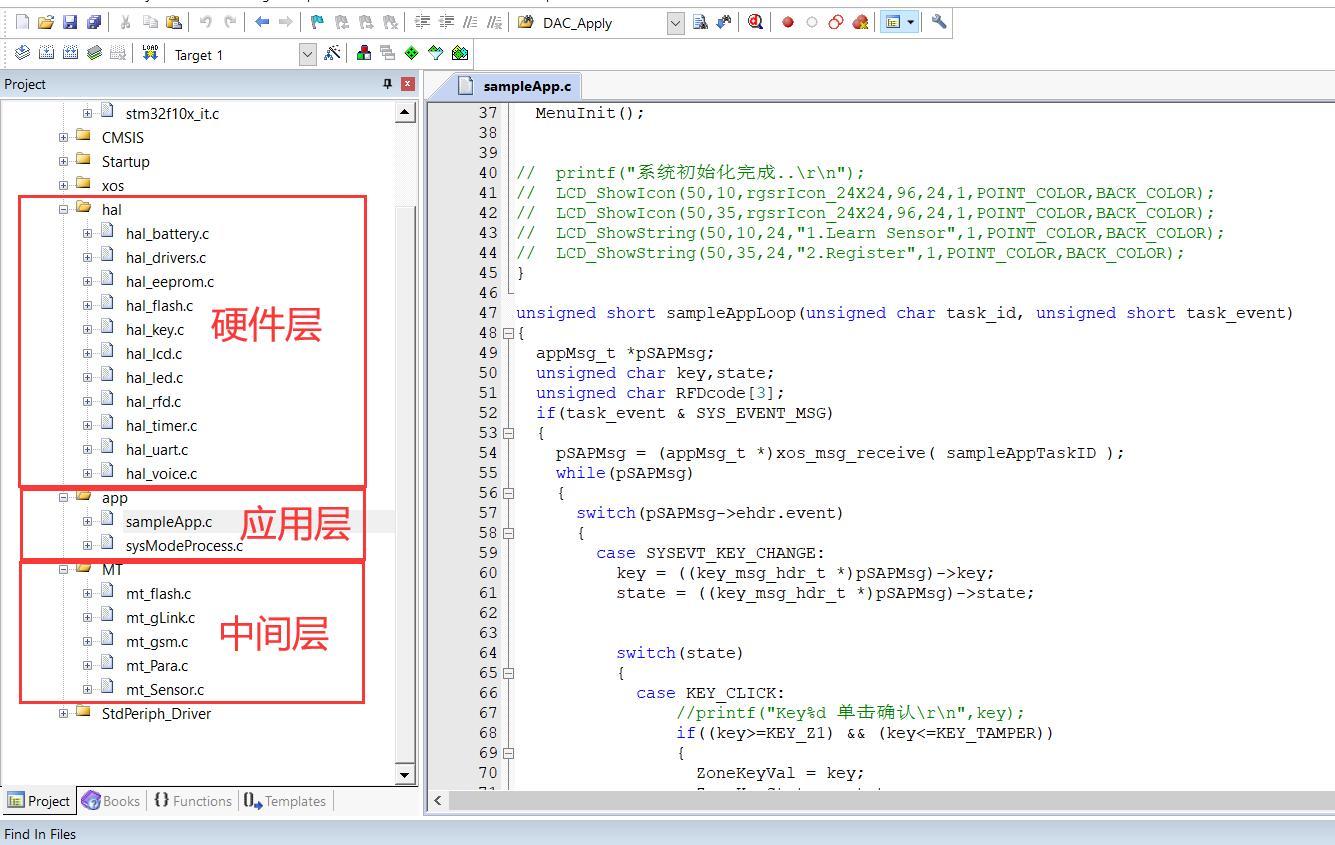Download code to flash using LOAD

(x=150, y=53)
